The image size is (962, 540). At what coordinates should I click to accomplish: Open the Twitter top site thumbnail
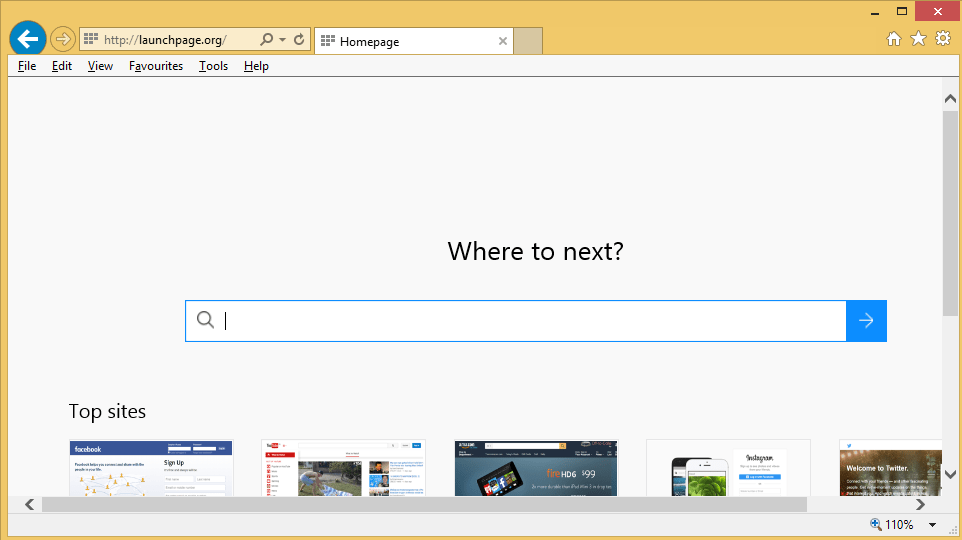(890, 468)
